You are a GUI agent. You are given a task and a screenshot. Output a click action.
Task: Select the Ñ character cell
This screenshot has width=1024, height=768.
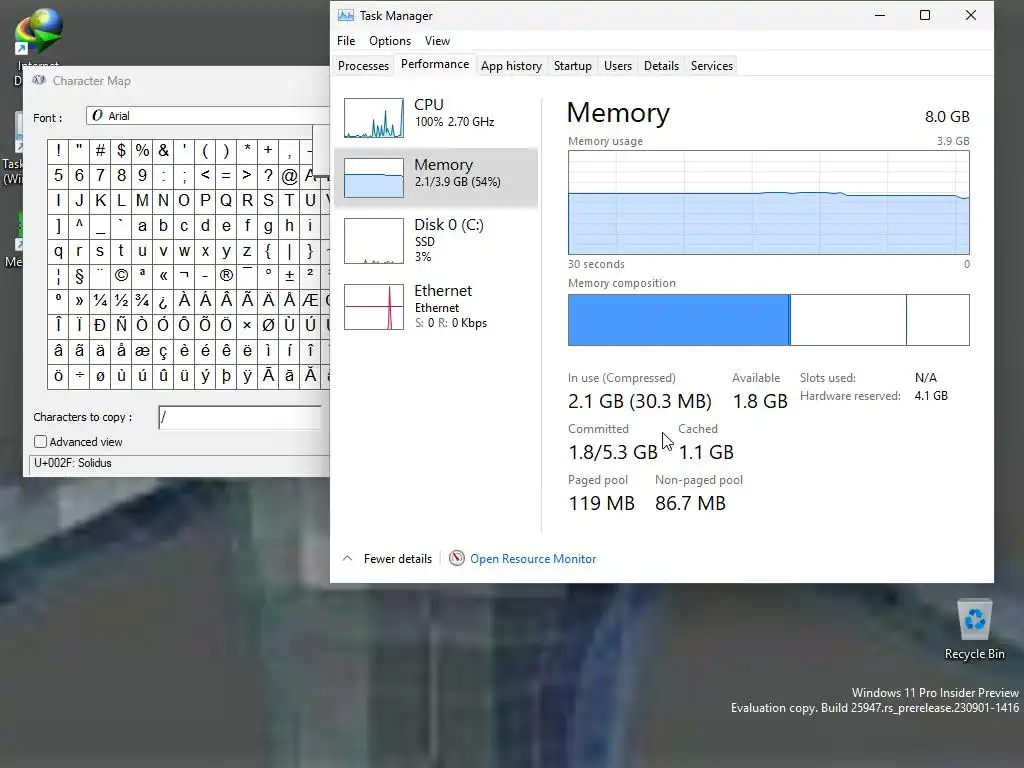pyautogui.click(x=121, y=325)
